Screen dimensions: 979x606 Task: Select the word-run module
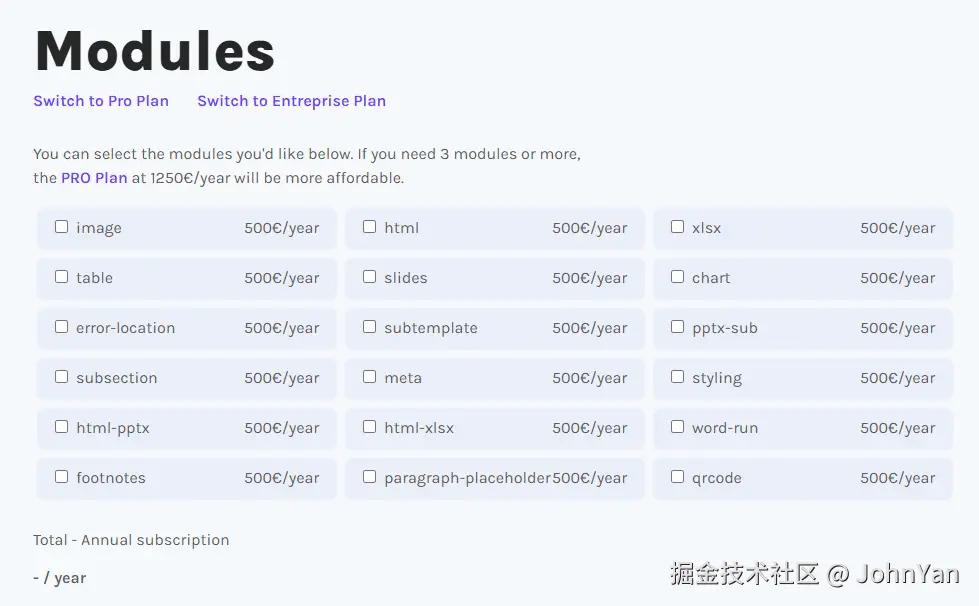pos(677,427)
